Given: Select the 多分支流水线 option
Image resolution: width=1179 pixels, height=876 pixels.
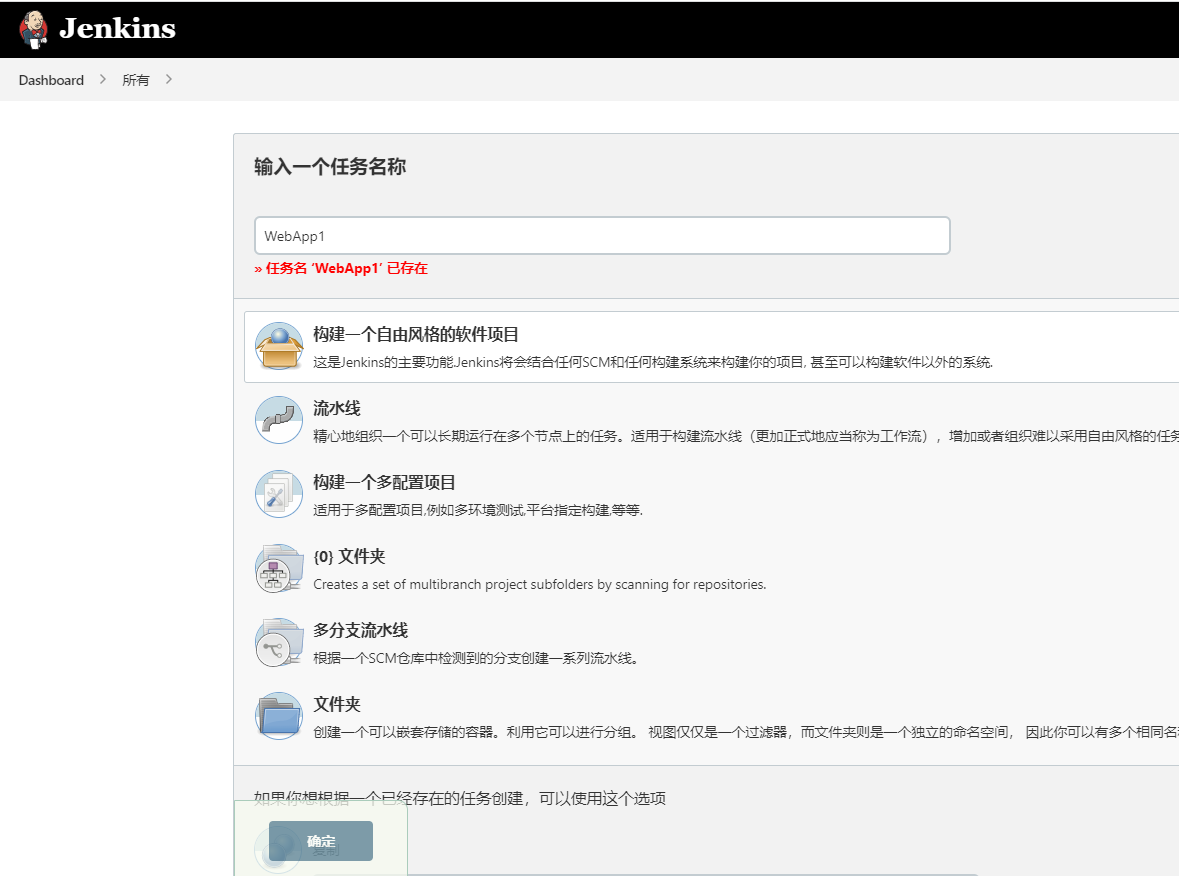Looking at the screenshot, I should click(360, 630).
